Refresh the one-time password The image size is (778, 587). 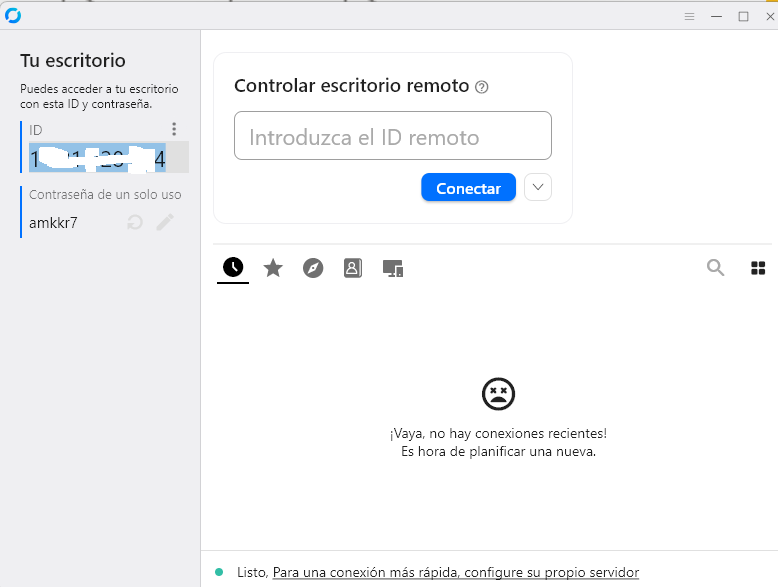[x=135, y=222]
